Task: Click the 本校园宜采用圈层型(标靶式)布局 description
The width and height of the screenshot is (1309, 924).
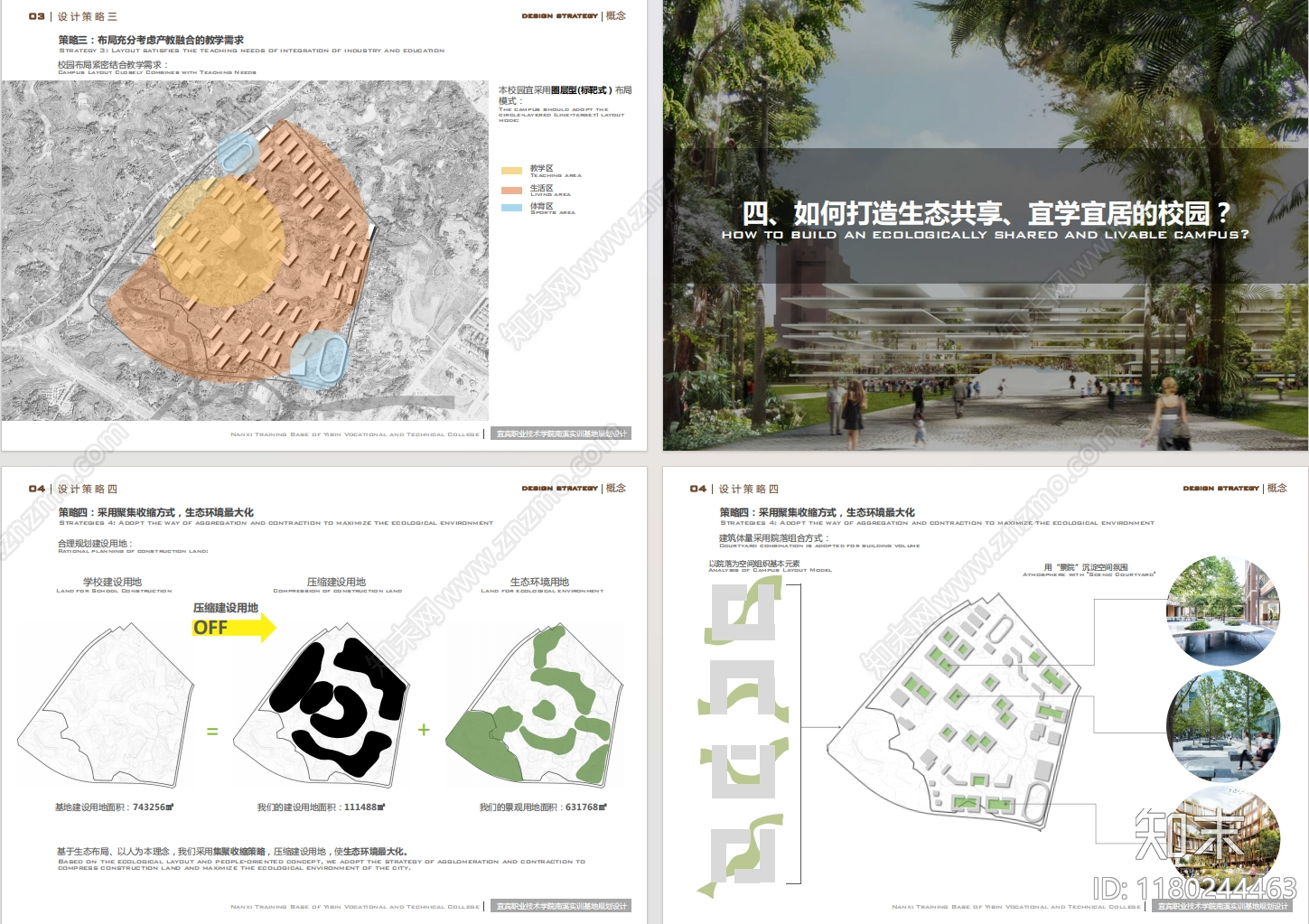Action: tap(565, 96)
